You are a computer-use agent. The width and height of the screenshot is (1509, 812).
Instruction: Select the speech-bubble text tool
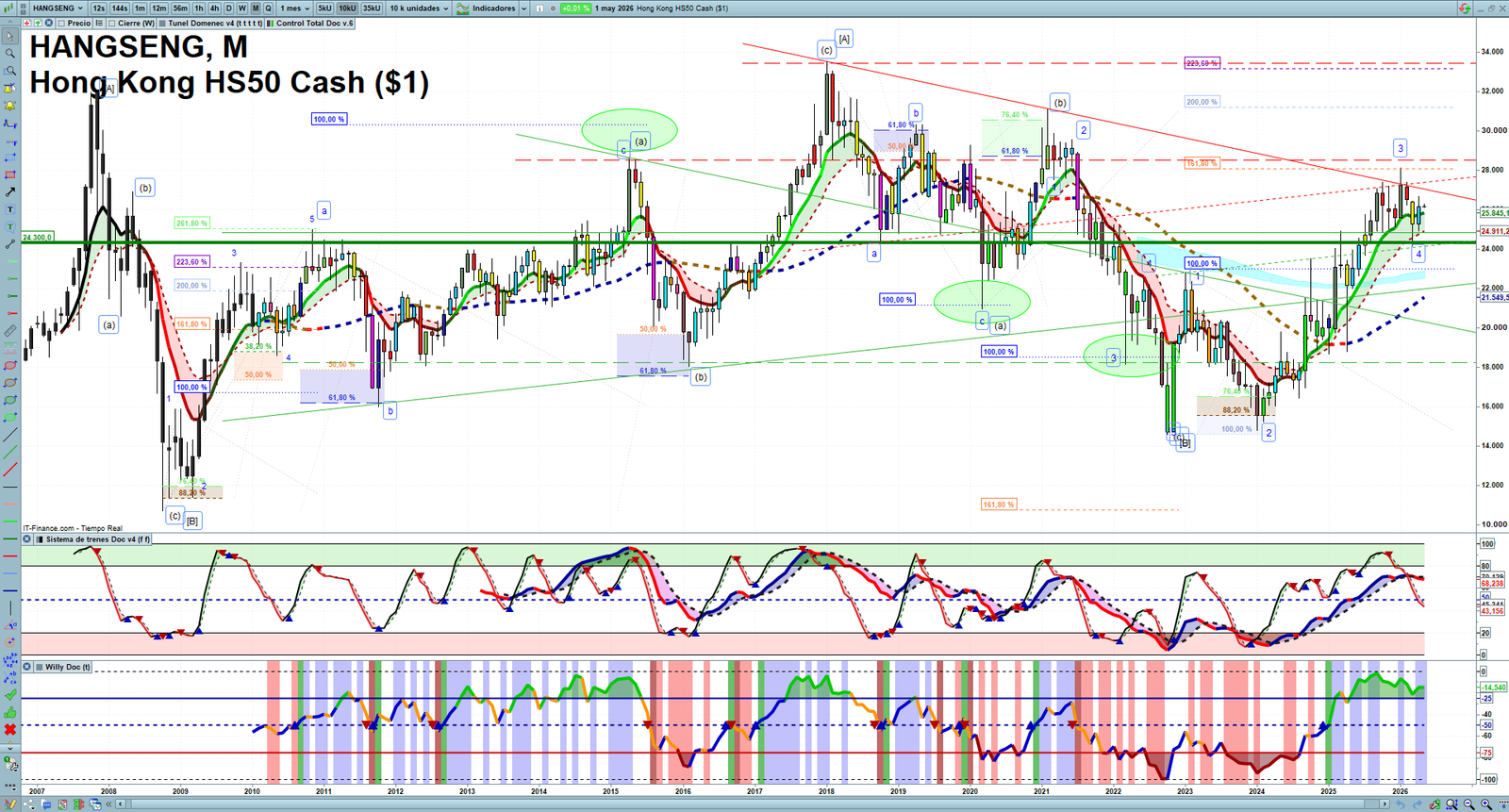coord(10,226)
